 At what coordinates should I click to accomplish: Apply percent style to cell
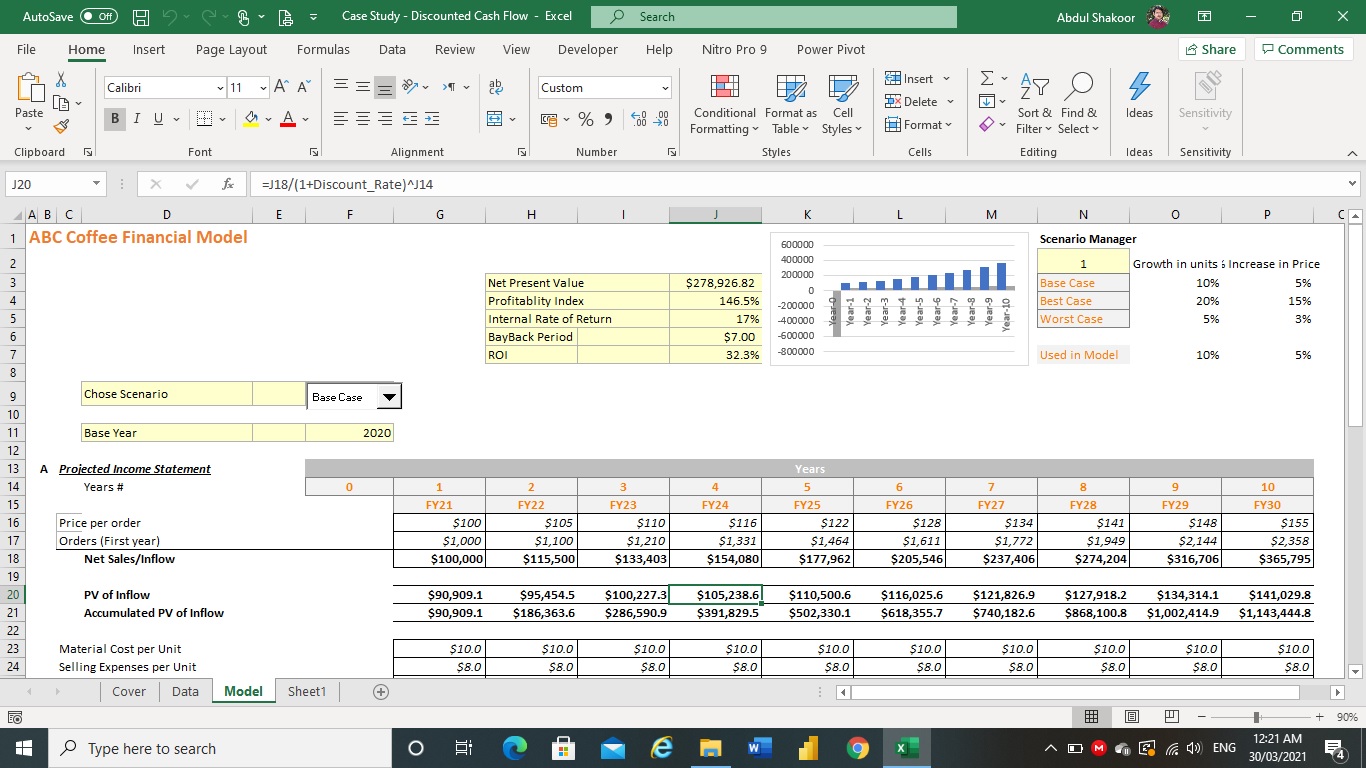pos(586,120)
